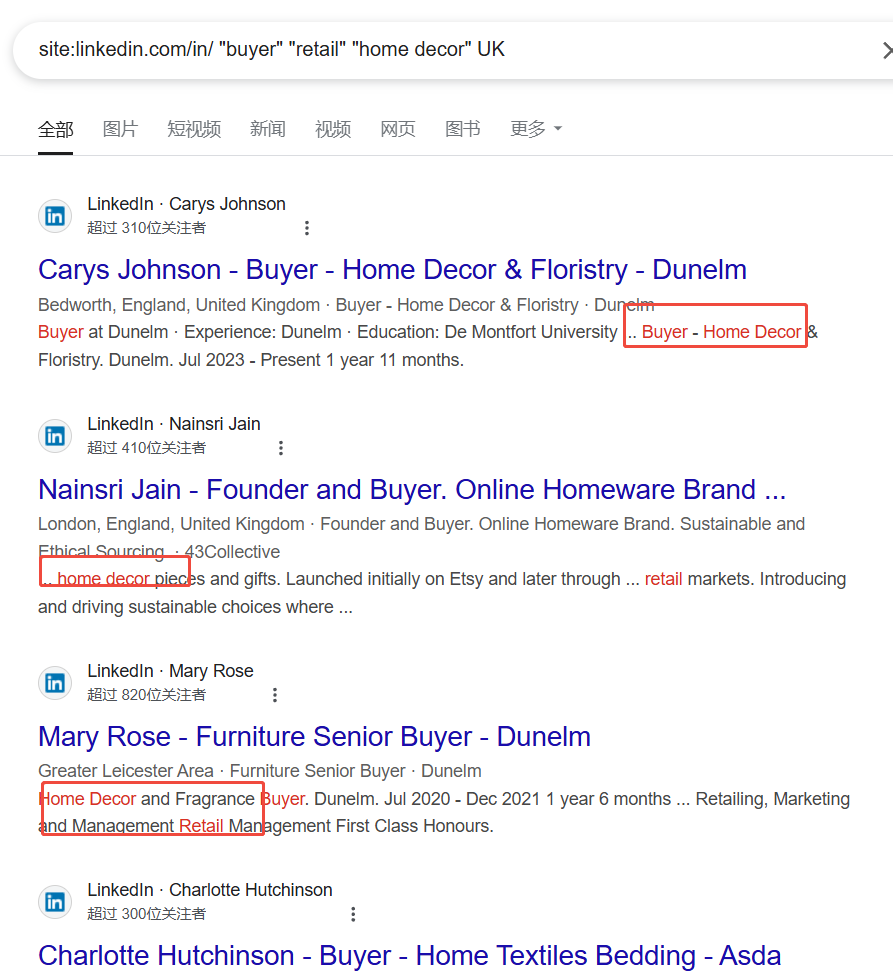Screen dimensions: 893x971
Task: Open Carys Johnson - Buyer Home Decor result
Action: coord(392,270)
